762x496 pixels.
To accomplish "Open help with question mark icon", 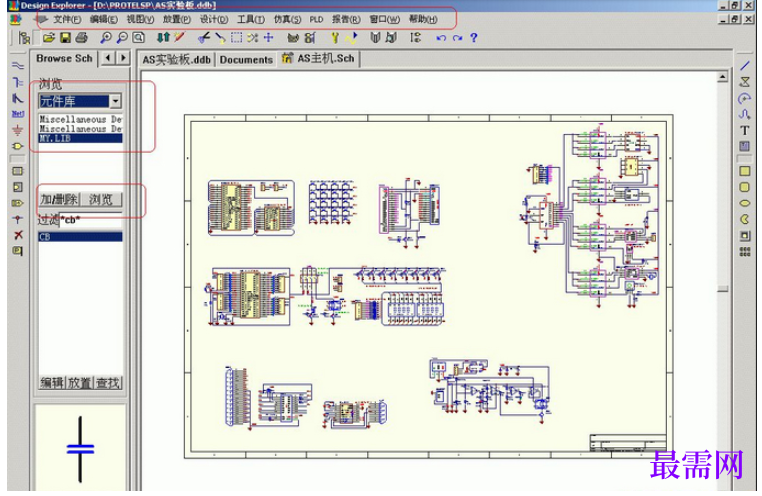I will tap(474, 37).
